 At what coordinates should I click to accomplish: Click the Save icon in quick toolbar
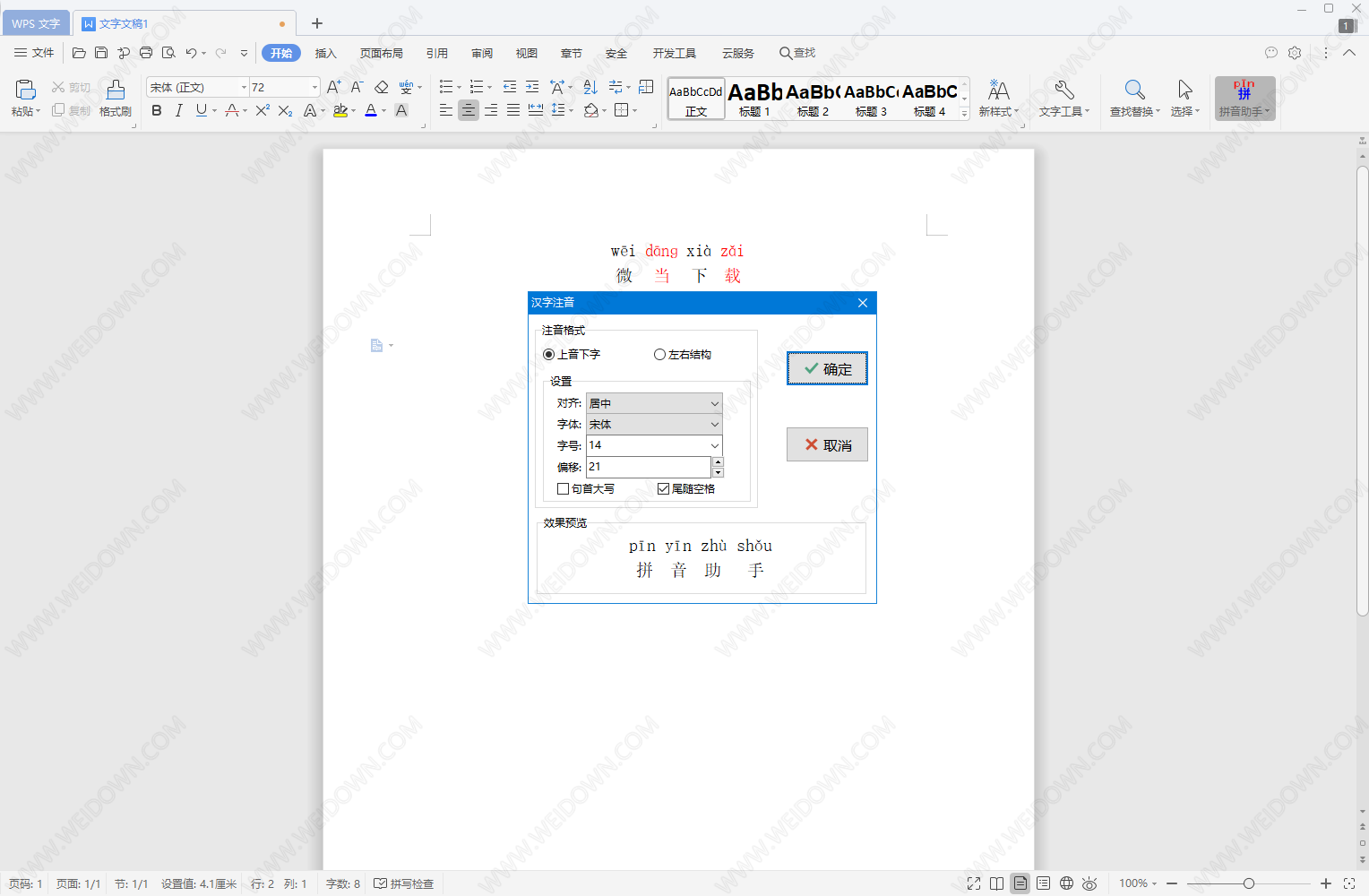click(101, 53)
